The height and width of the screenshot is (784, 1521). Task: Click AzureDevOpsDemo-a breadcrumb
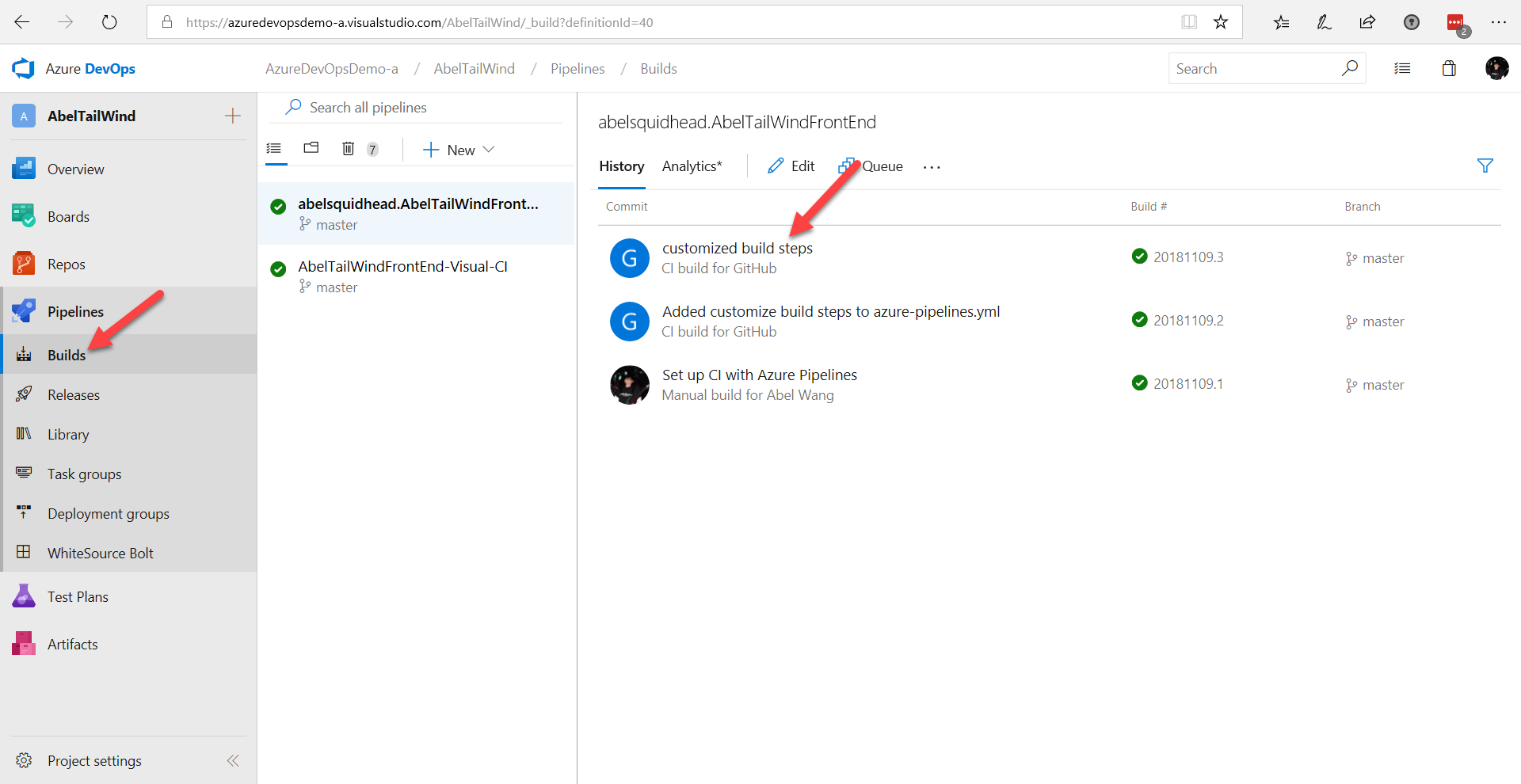(x=331, y=69)
